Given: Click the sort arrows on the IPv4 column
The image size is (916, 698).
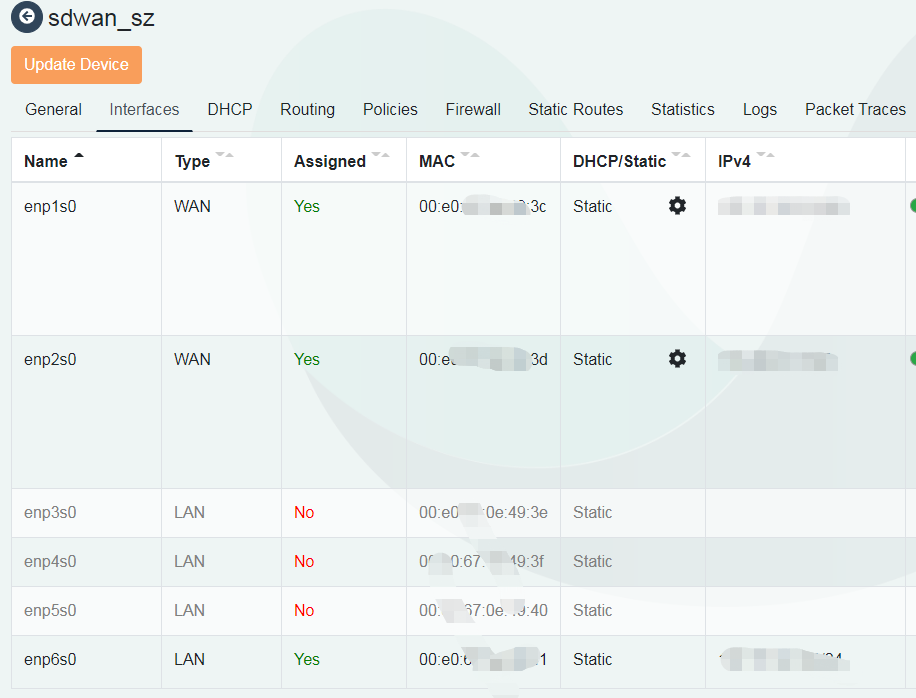Looking at the screenshot, I should 764,155.
